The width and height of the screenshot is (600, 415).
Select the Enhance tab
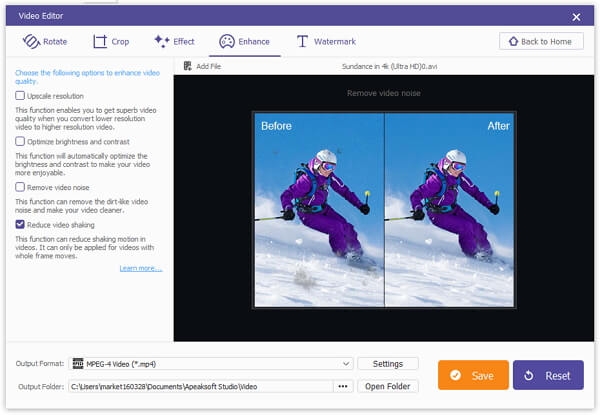pos(245,41)
